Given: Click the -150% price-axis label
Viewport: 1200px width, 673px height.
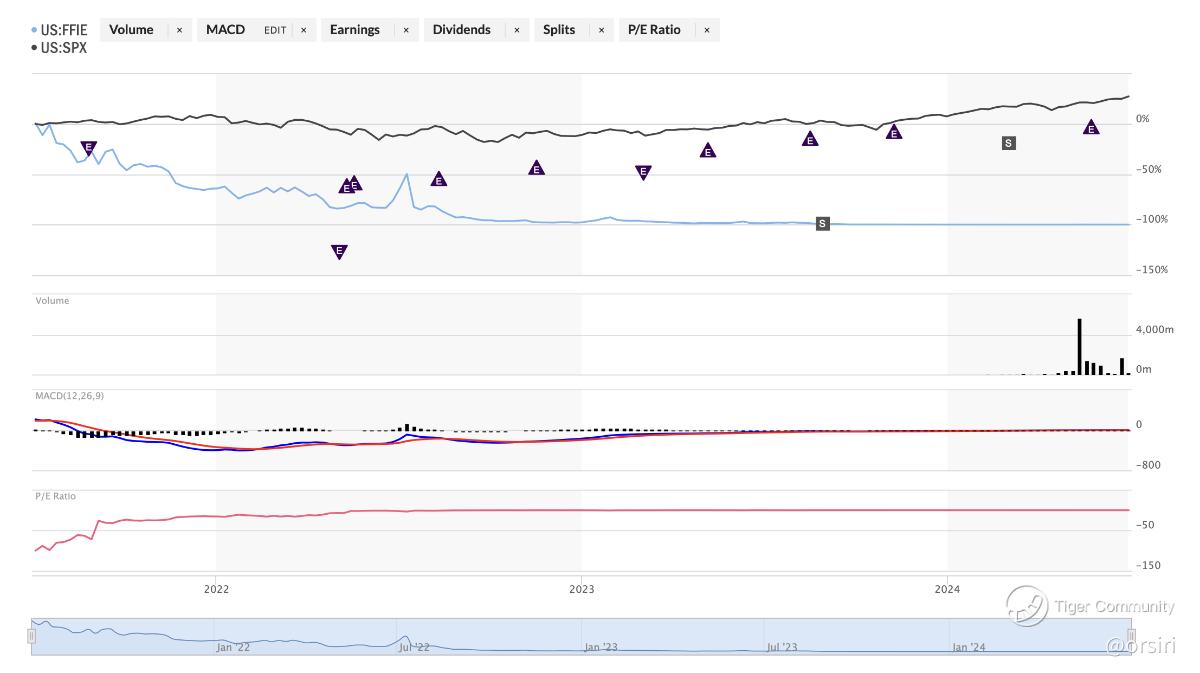Looking at the screenshot, I should 1151,269.
